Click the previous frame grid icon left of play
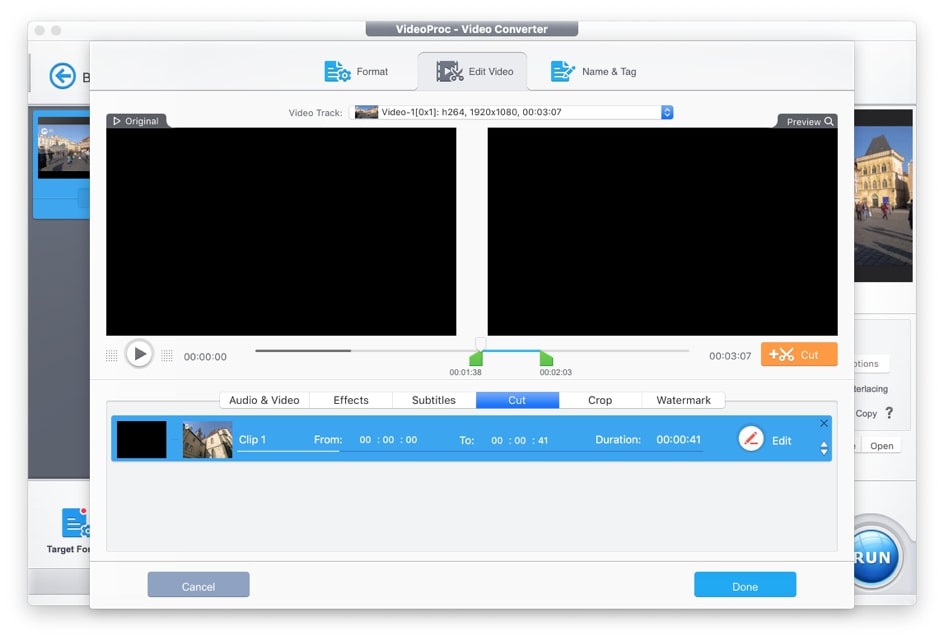This screenshot has height=640, width=944. coord(111,356)
